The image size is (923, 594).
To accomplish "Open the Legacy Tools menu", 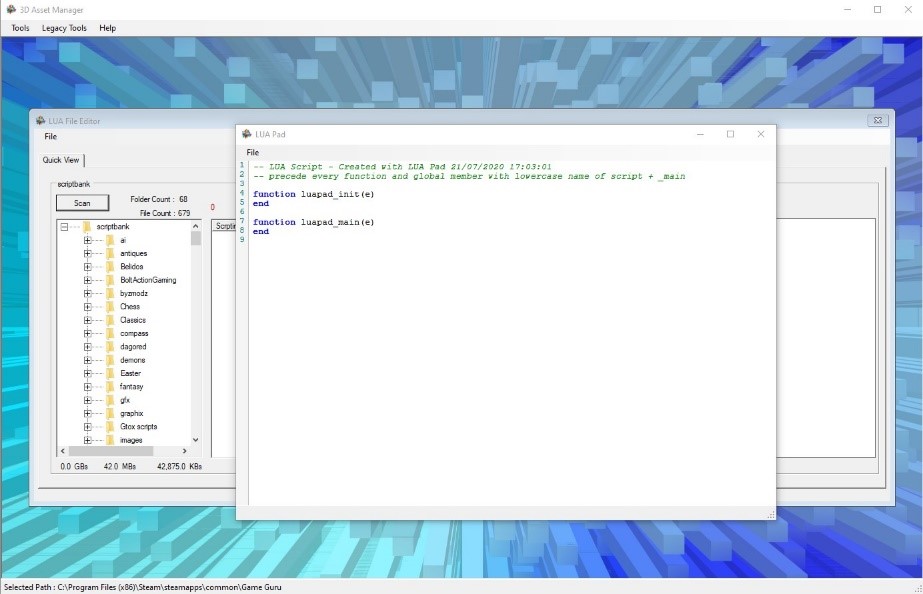I will tap(64, 28).
